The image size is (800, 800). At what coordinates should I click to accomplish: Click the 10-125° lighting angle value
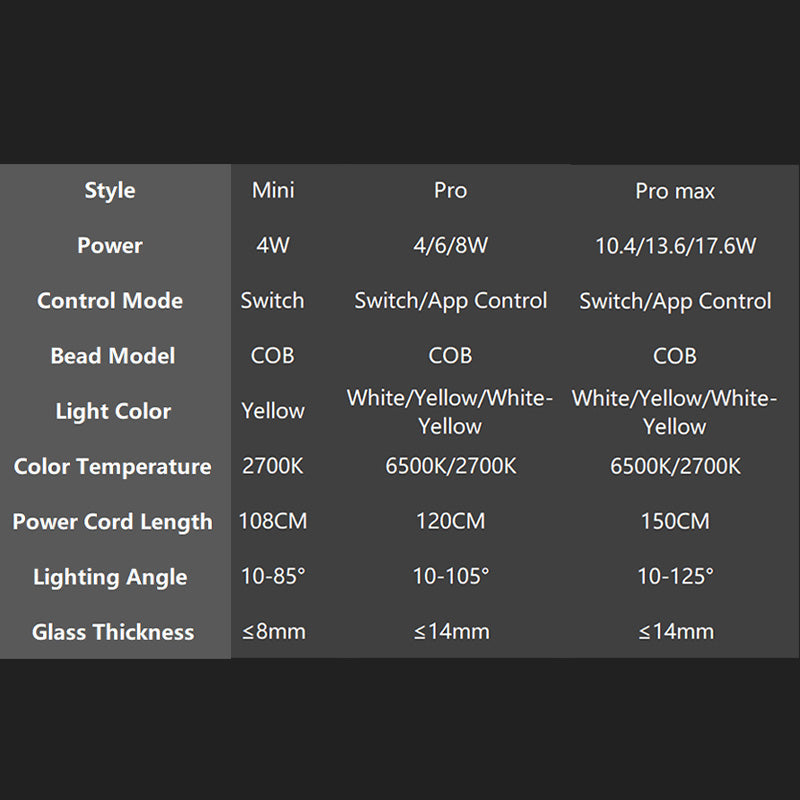675,576
